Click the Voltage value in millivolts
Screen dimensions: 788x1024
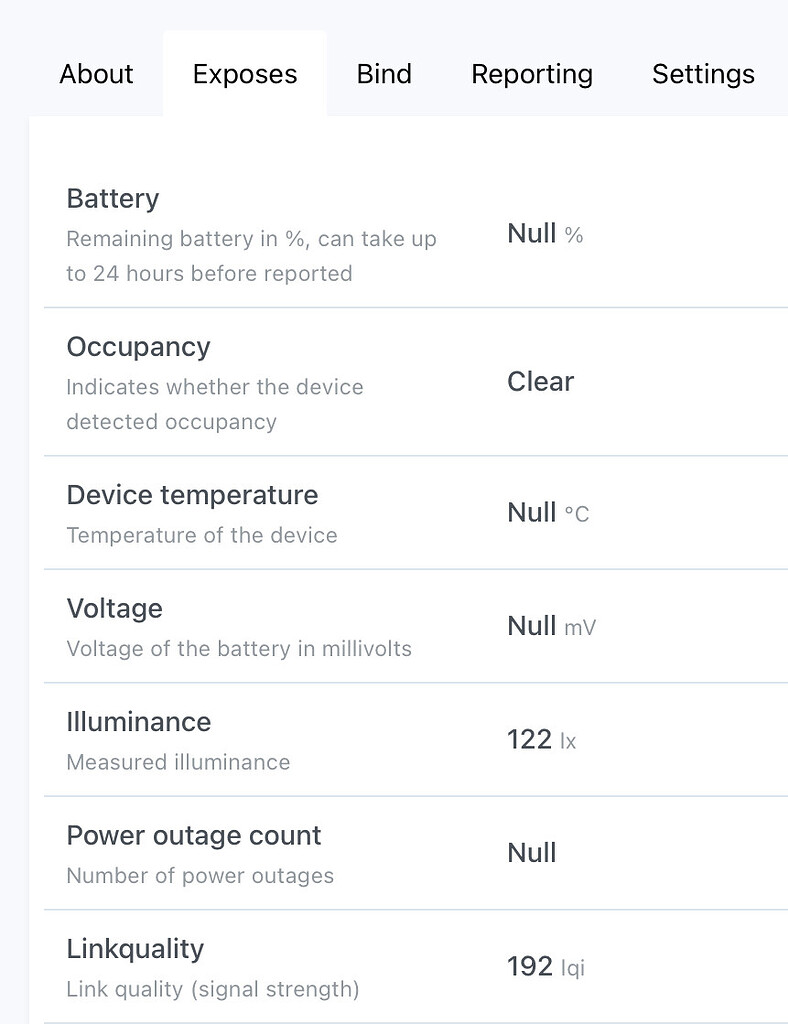pos(550,626)
